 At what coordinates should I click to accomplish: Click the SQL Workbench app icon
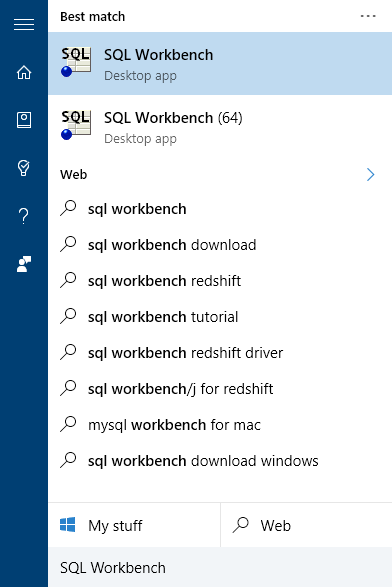76,62
